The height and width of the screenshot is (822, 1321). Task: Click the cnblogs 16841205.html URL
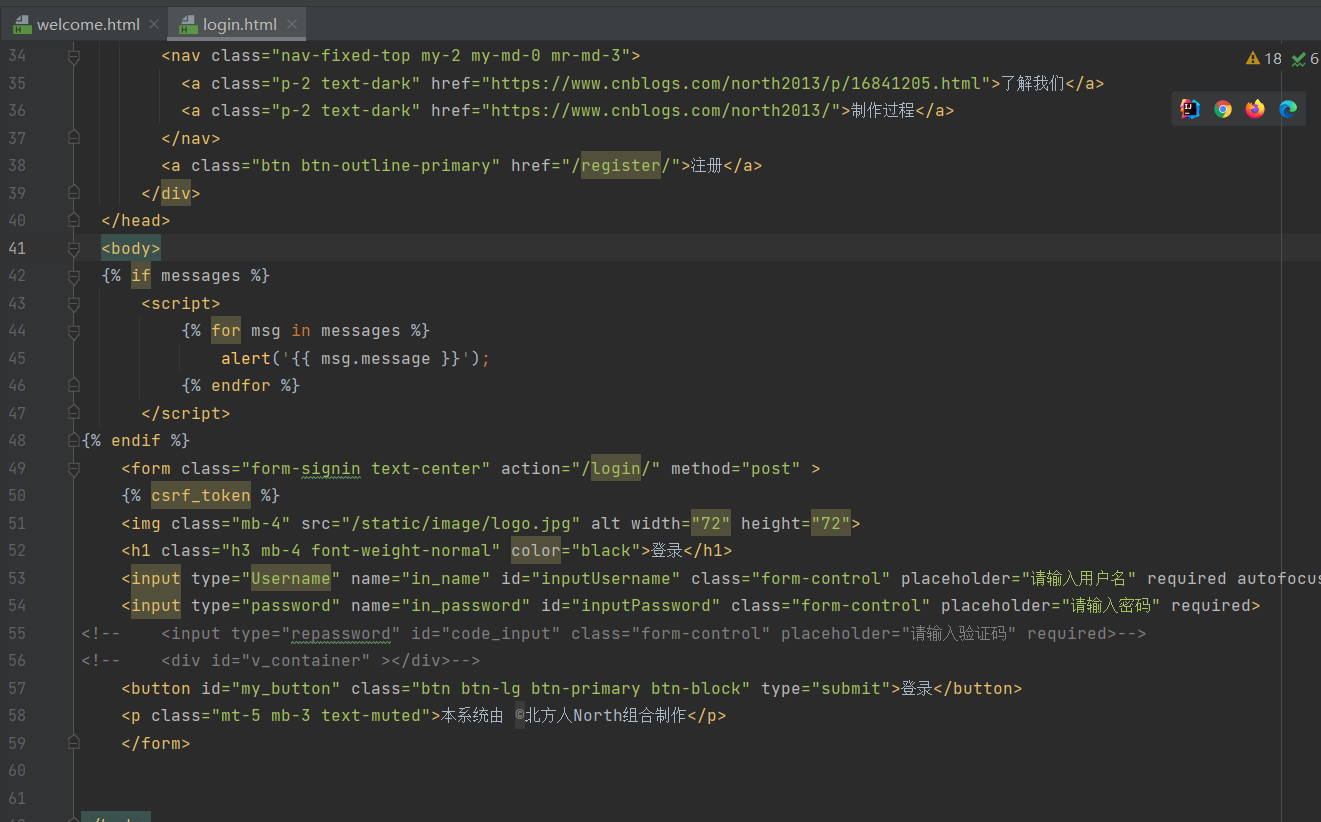(736, 83)
